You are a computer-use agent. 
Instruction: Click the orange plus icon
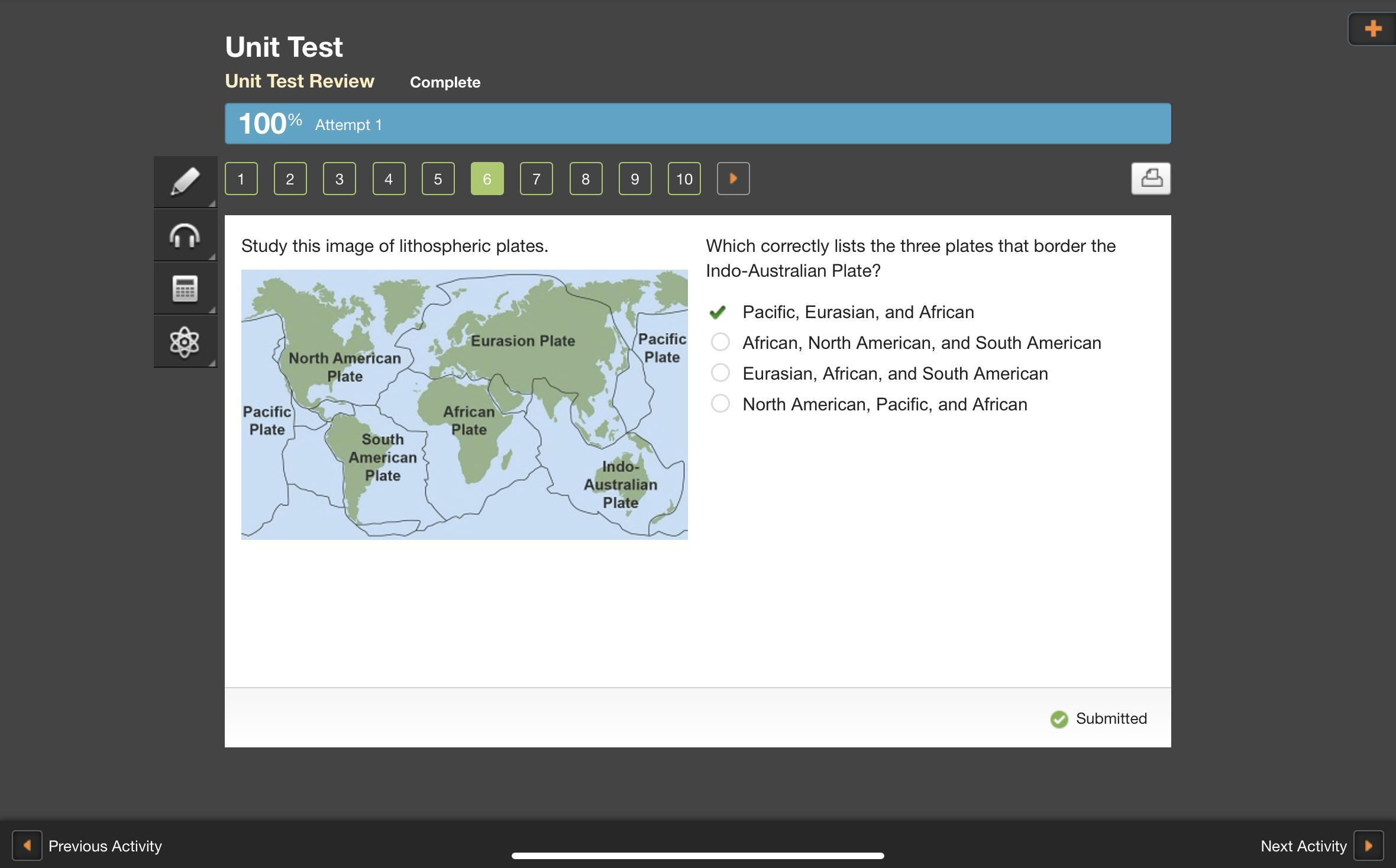tap(1372, 28)
